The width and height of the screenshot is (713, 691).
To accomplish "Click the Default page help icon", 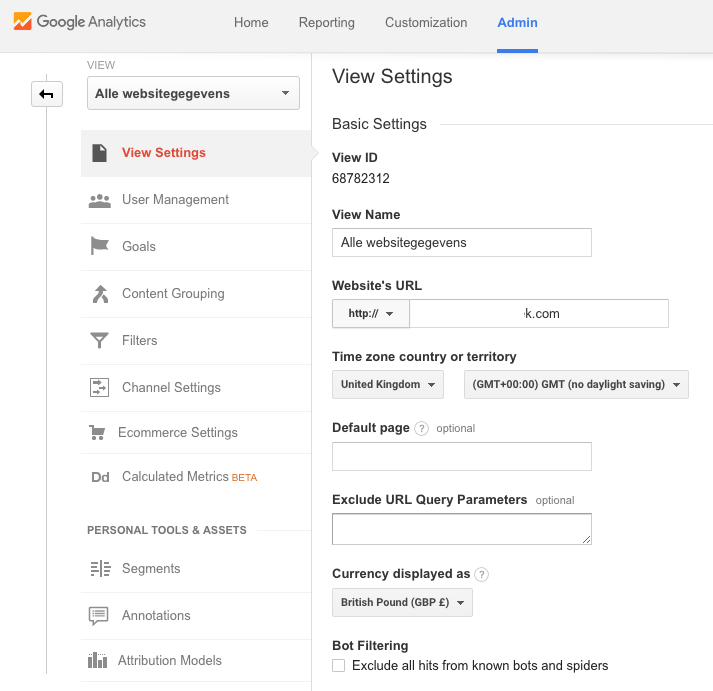I will pyautogui.click(x=422, y=428).
